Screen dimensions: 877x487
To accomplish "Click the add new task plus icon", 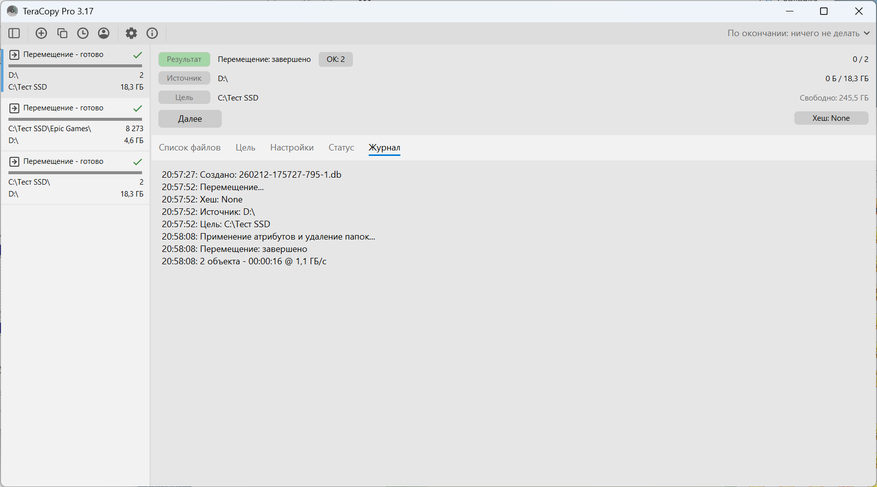I will click(x=41, y=33).
